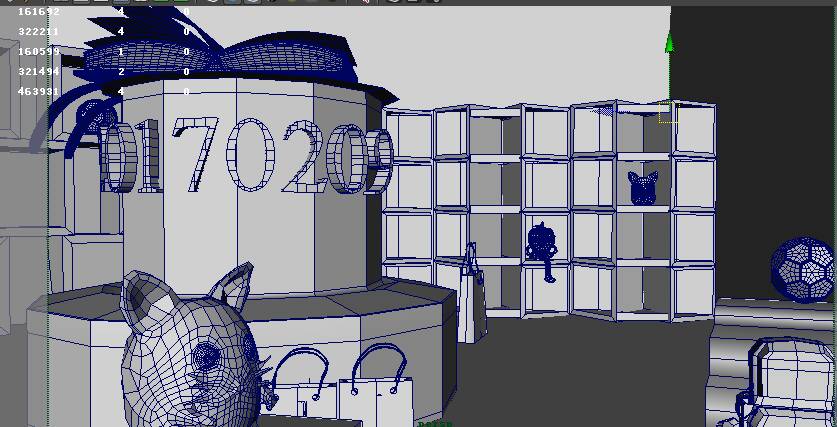The width and height of the screenshot is (837, 427).
Task: Click the HUD value 463931
Action: click(39, 92)
